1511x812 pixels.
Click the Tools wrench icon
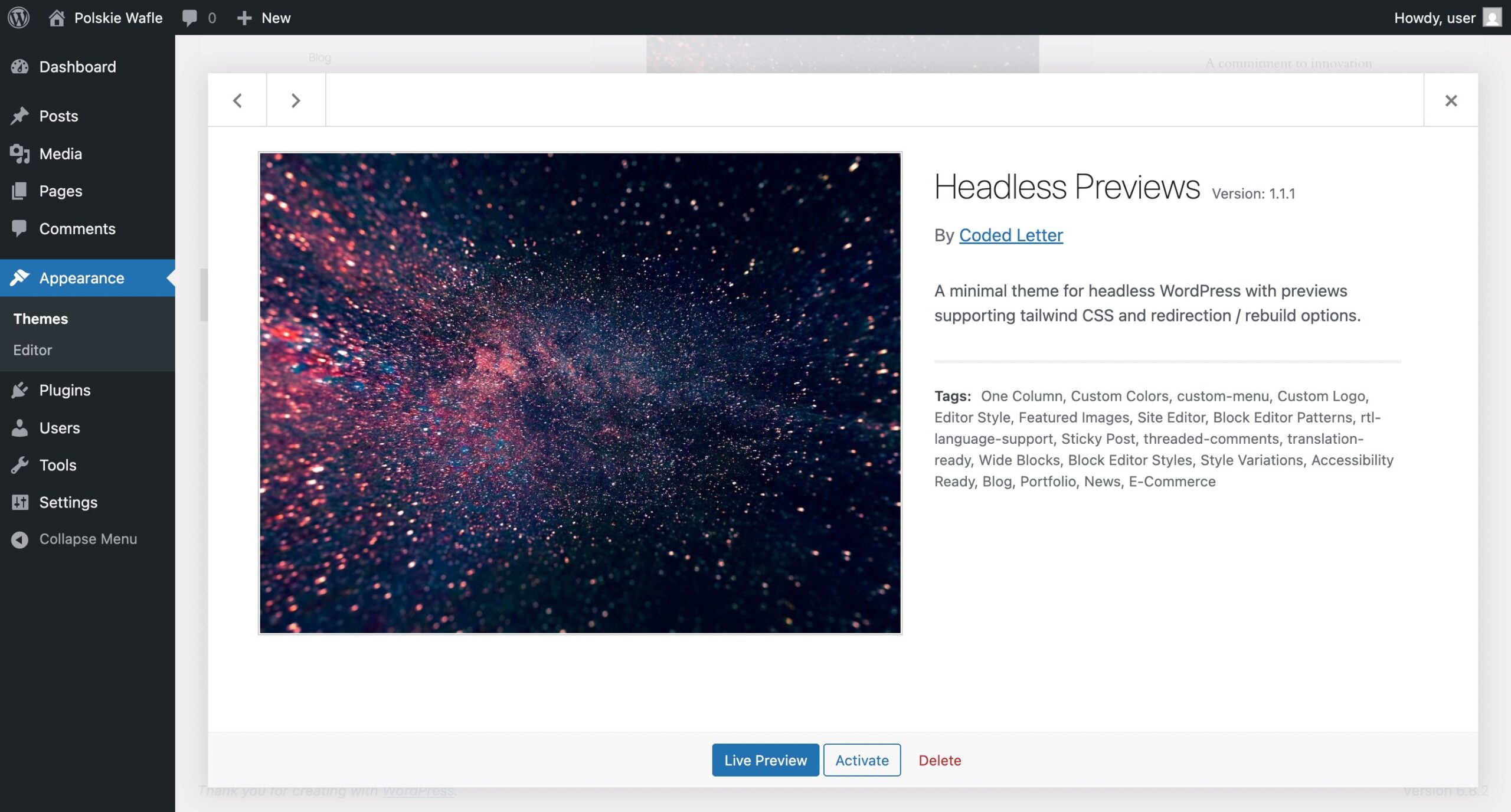[x=19, y=465]
